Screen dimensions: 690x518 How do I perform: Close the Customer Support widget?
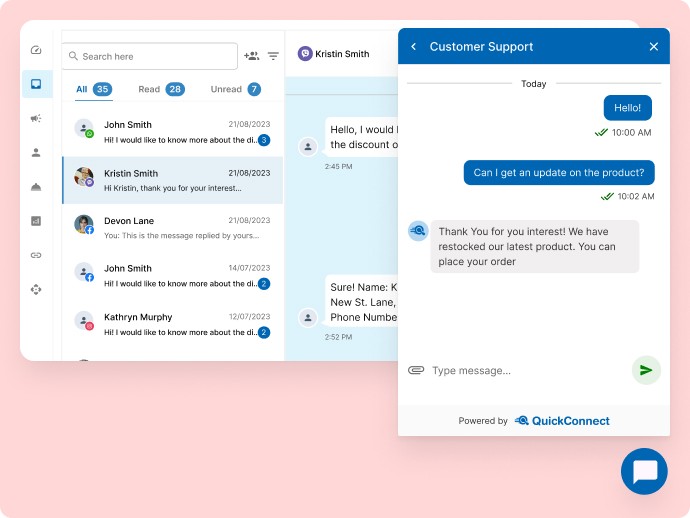click(654, 46)
